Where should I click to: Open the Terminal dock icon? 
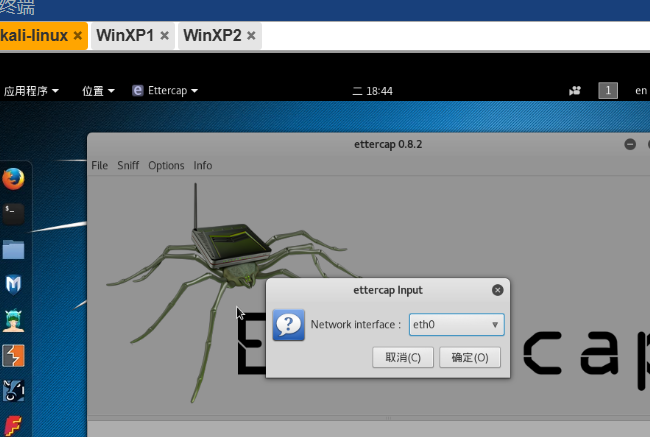point(13,214)
